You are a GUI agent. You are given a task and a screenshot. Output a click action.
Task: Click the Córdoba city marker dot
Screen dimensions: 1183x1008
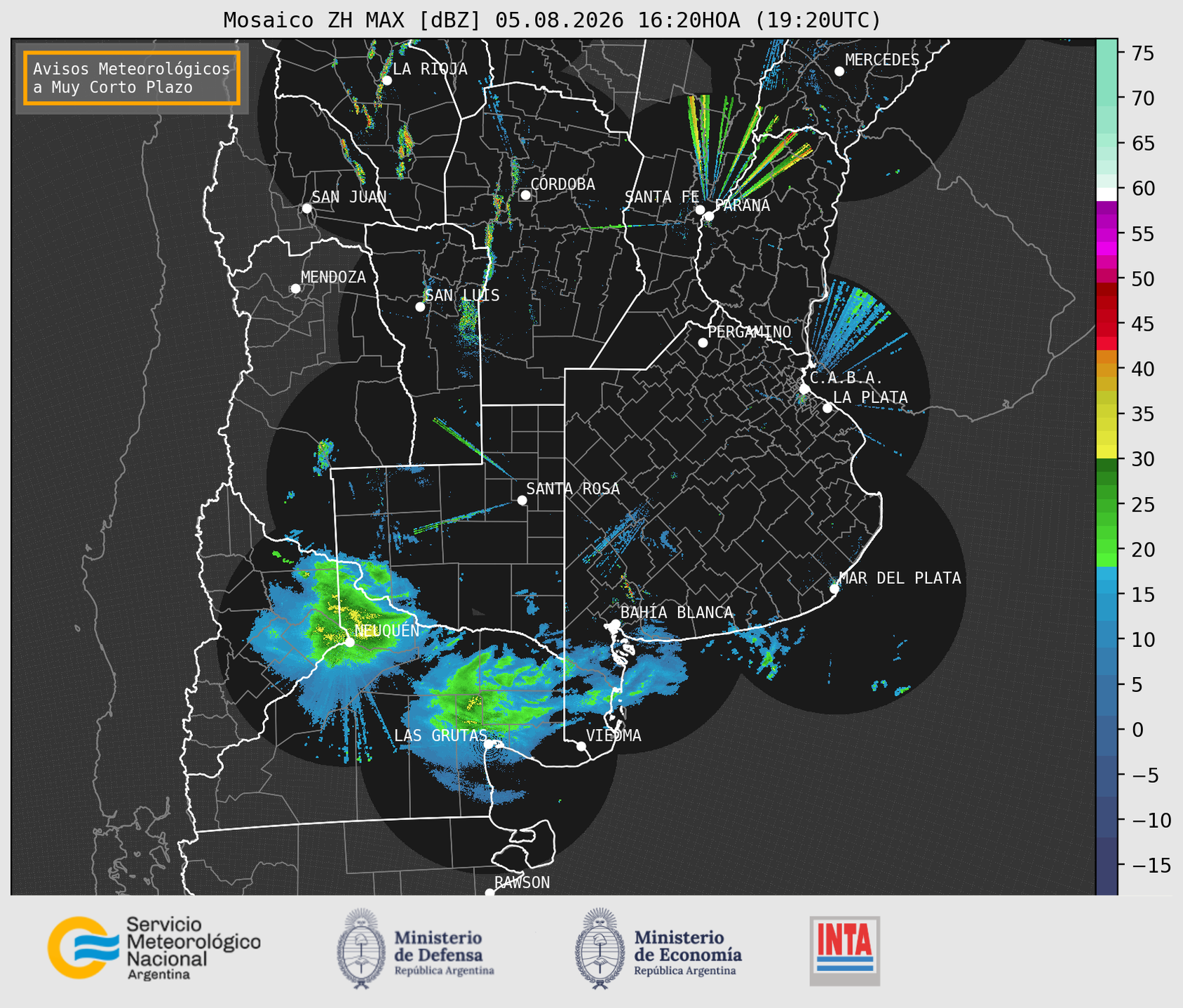click(525, 195)
